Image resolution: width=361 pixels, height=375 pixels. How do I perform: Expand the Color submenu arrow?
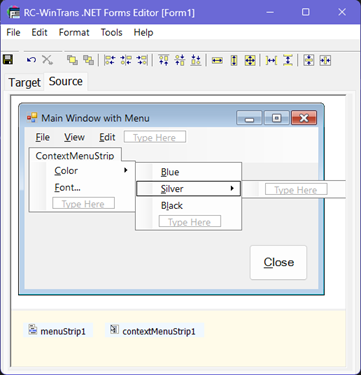(x=126, y=170)
